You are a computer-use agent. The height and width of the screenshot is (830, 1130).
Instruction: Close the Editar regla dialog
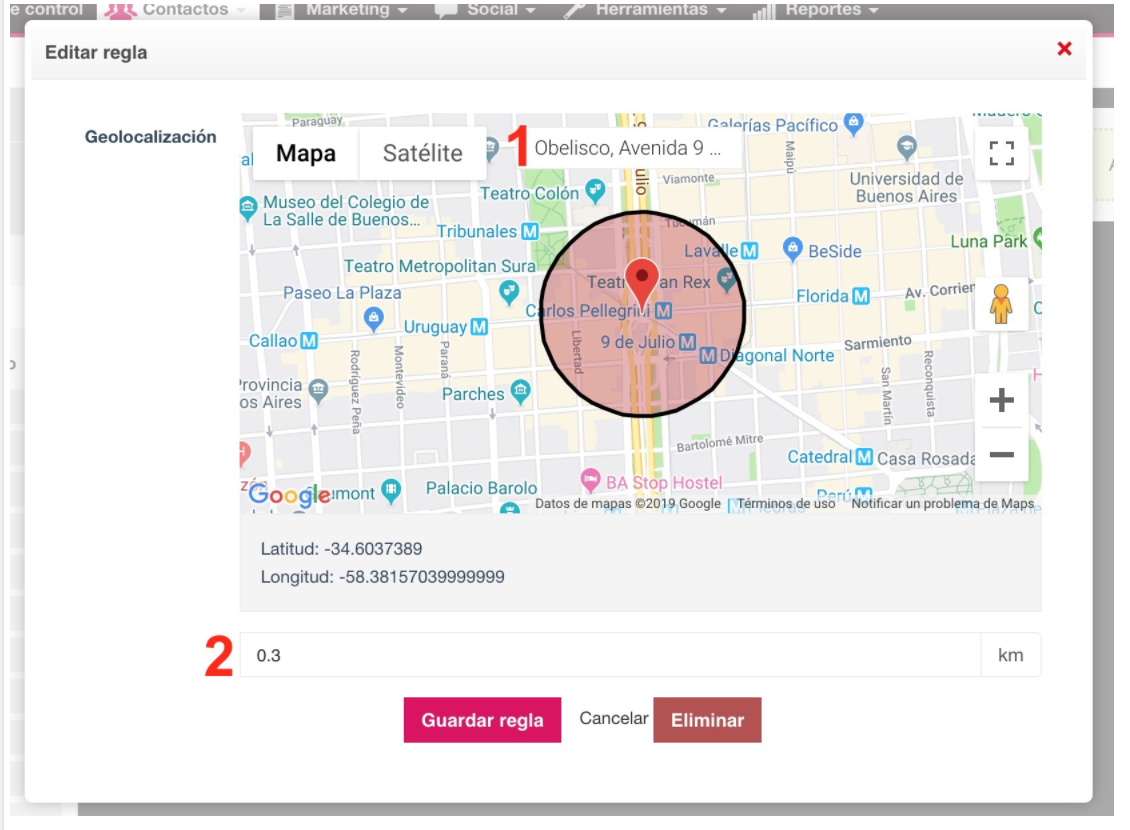point(1064,49)
